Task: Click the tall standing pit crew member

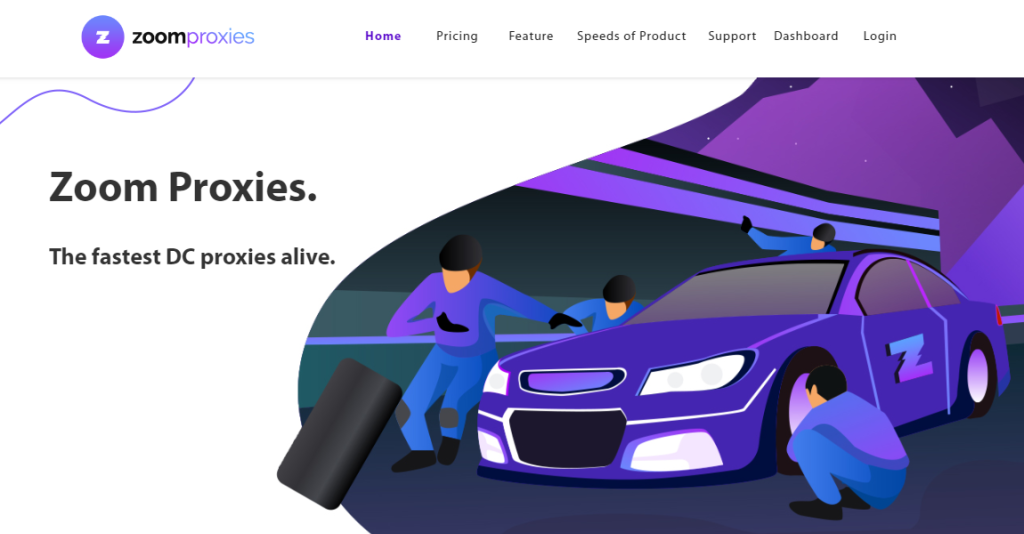Action: coord(455,353)
